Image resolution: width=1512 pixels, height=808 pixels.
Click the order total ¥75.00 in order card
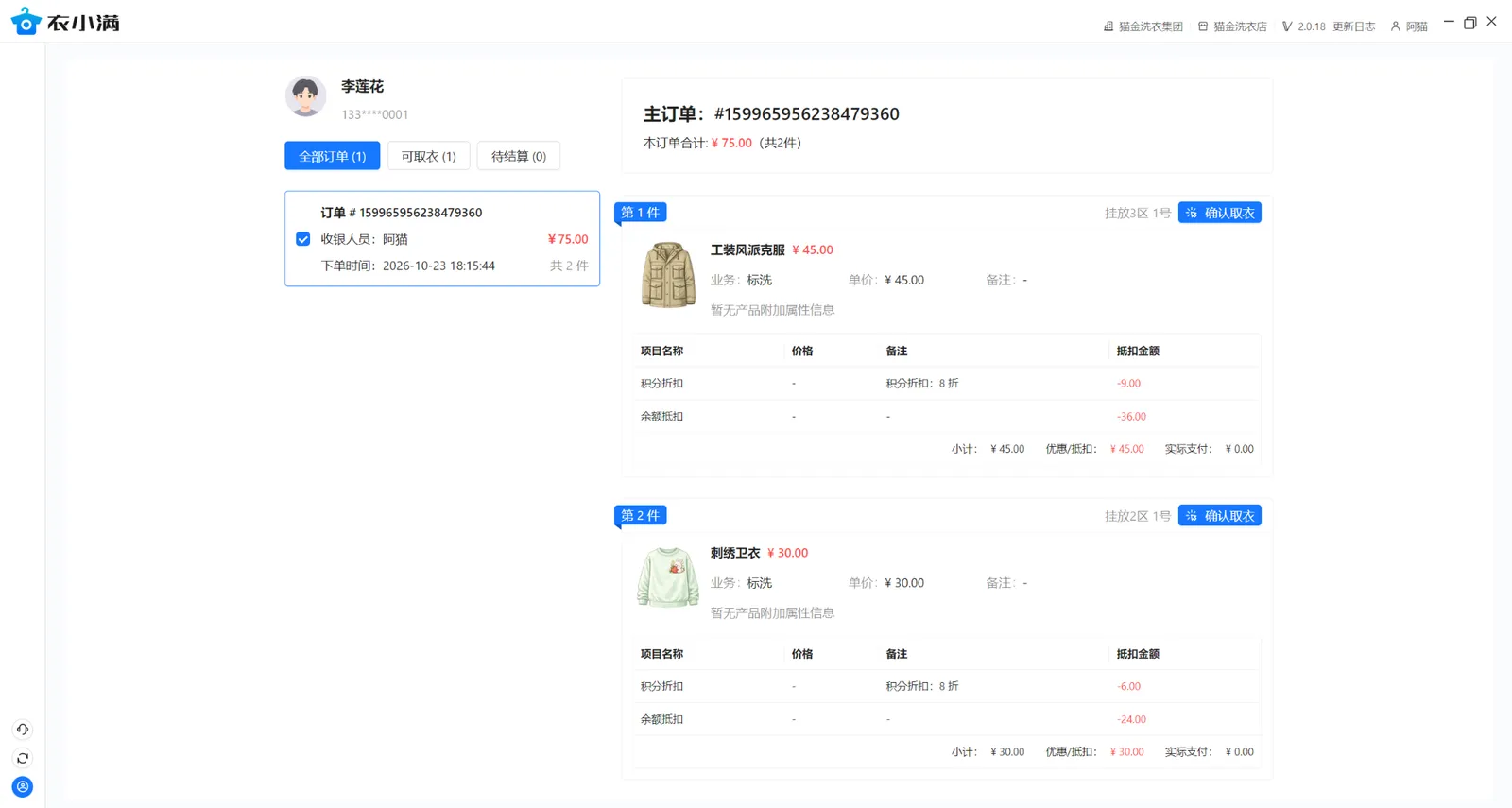pyautogui.click(x=568, y=239)
